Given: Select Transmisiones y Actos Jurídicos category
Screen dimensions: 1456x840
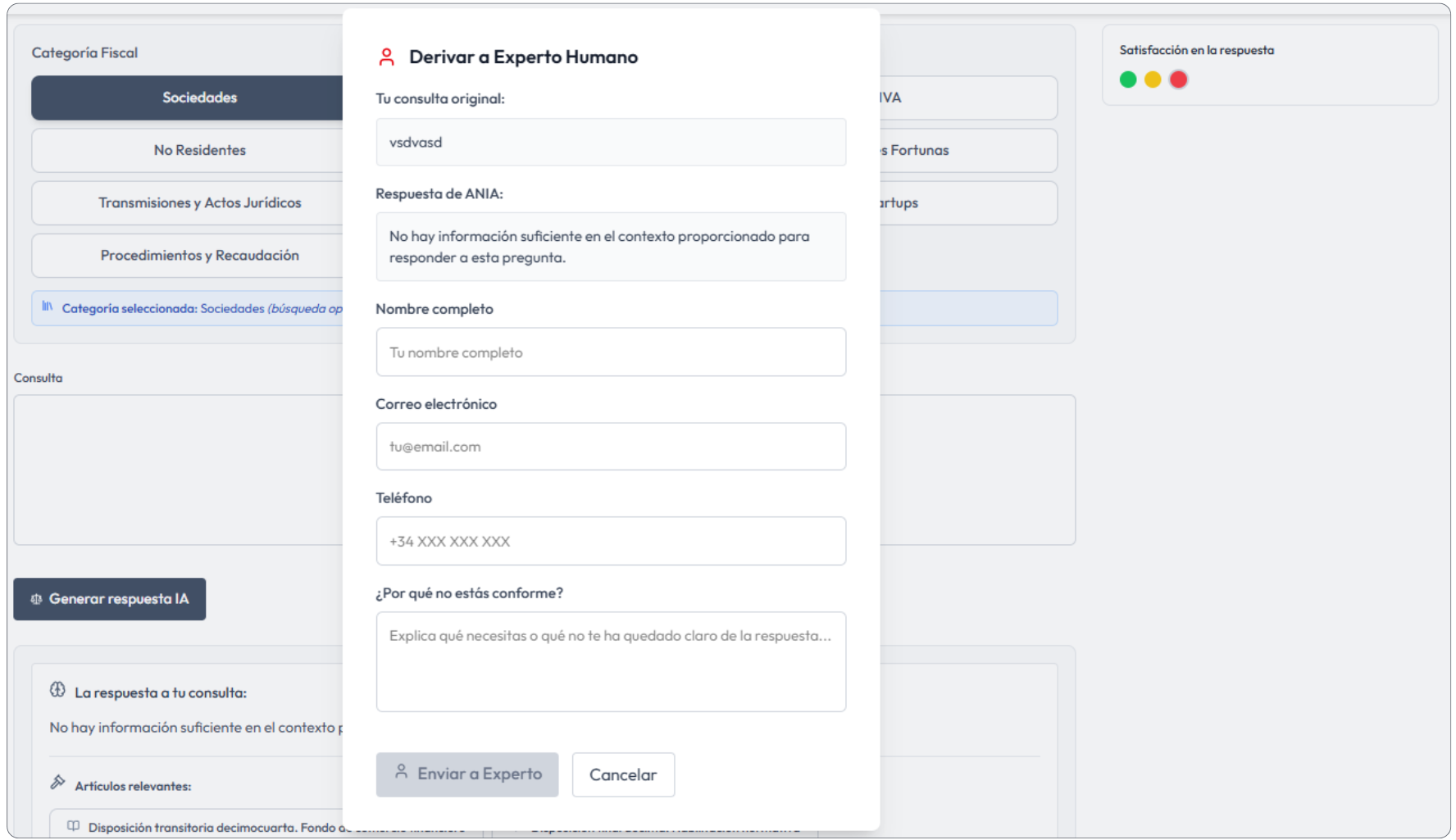Looking at the screenshot, I should (x=199, y=202).
